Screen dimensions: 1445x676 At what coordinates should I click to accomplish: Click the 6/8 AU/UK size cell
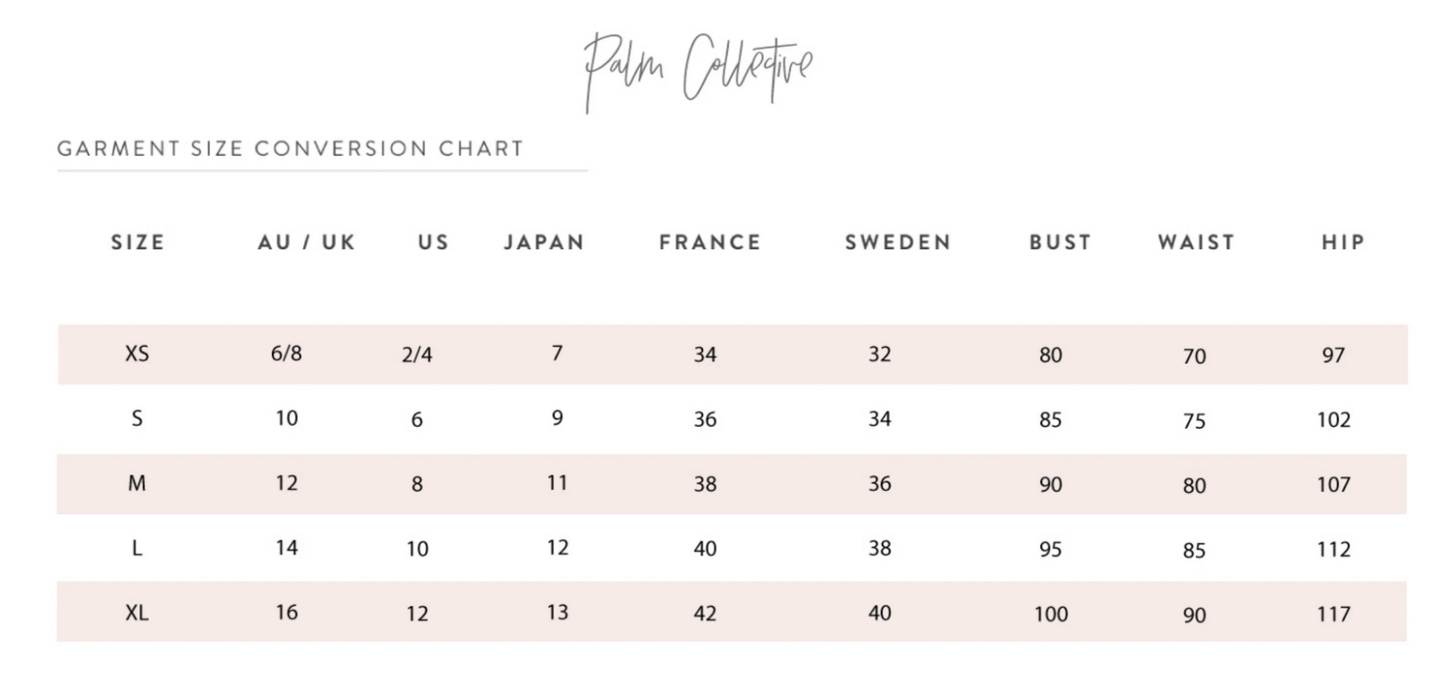287,354
